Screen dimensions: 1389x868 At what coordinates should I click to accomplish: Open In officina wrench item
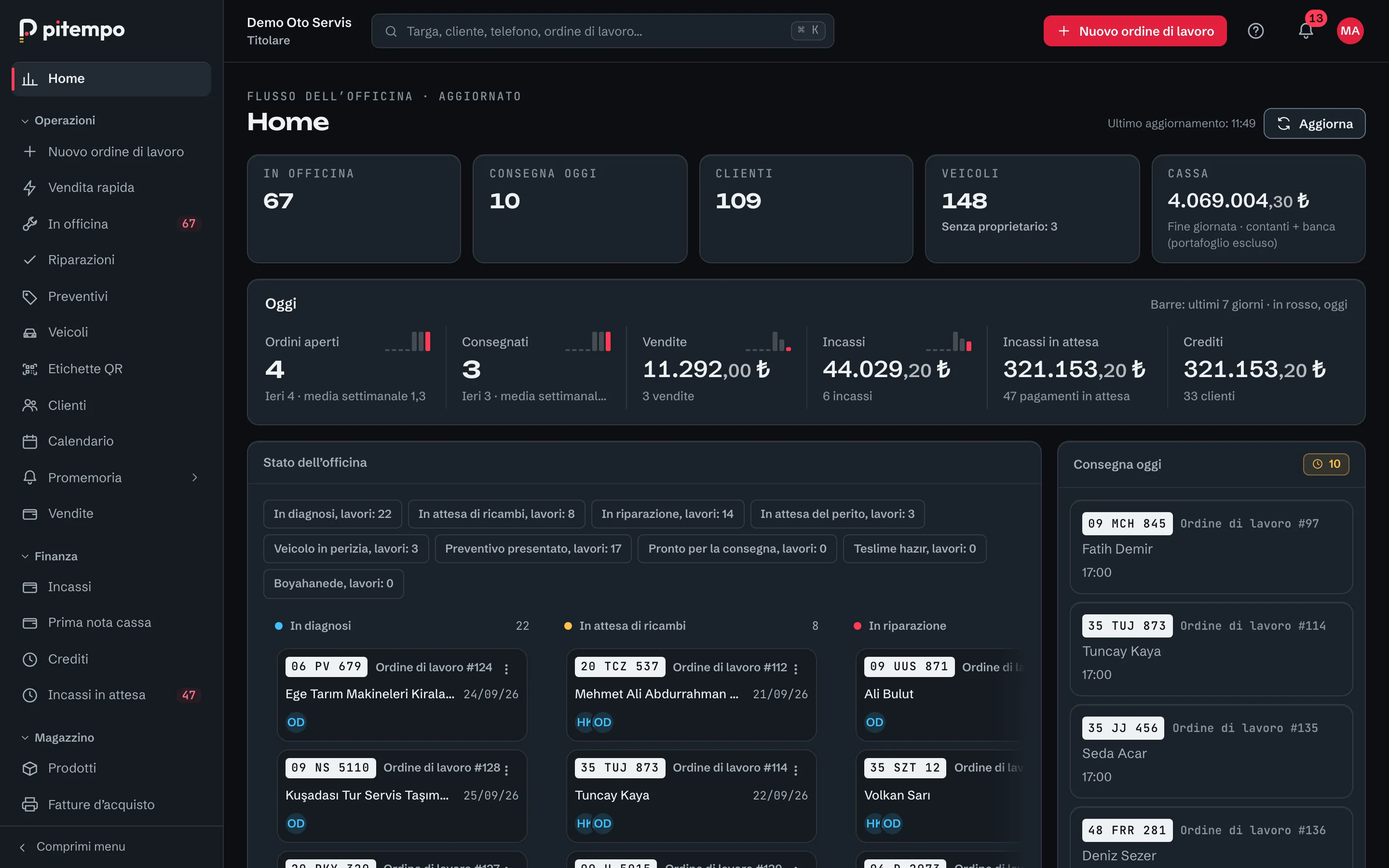(x=111, y=224)
